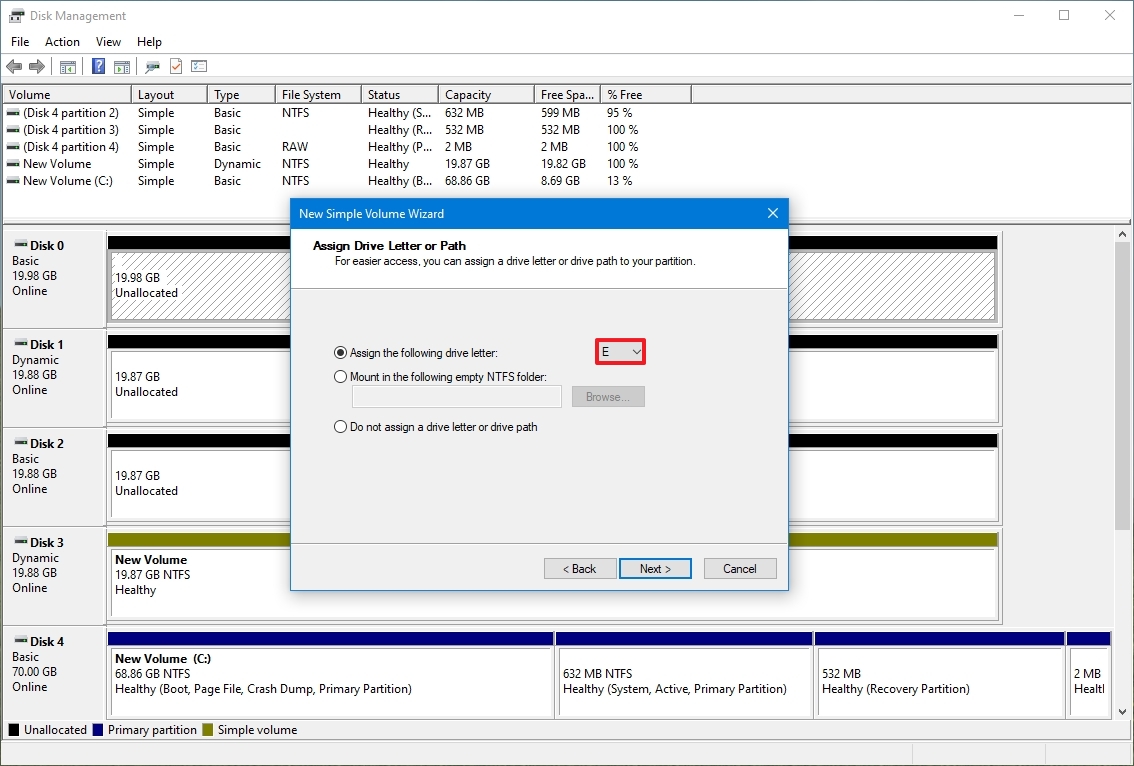This screenshot has height=766, width=1134.
Task: Click the Back navigation arrow icon
Action: (x=14, y=66)
